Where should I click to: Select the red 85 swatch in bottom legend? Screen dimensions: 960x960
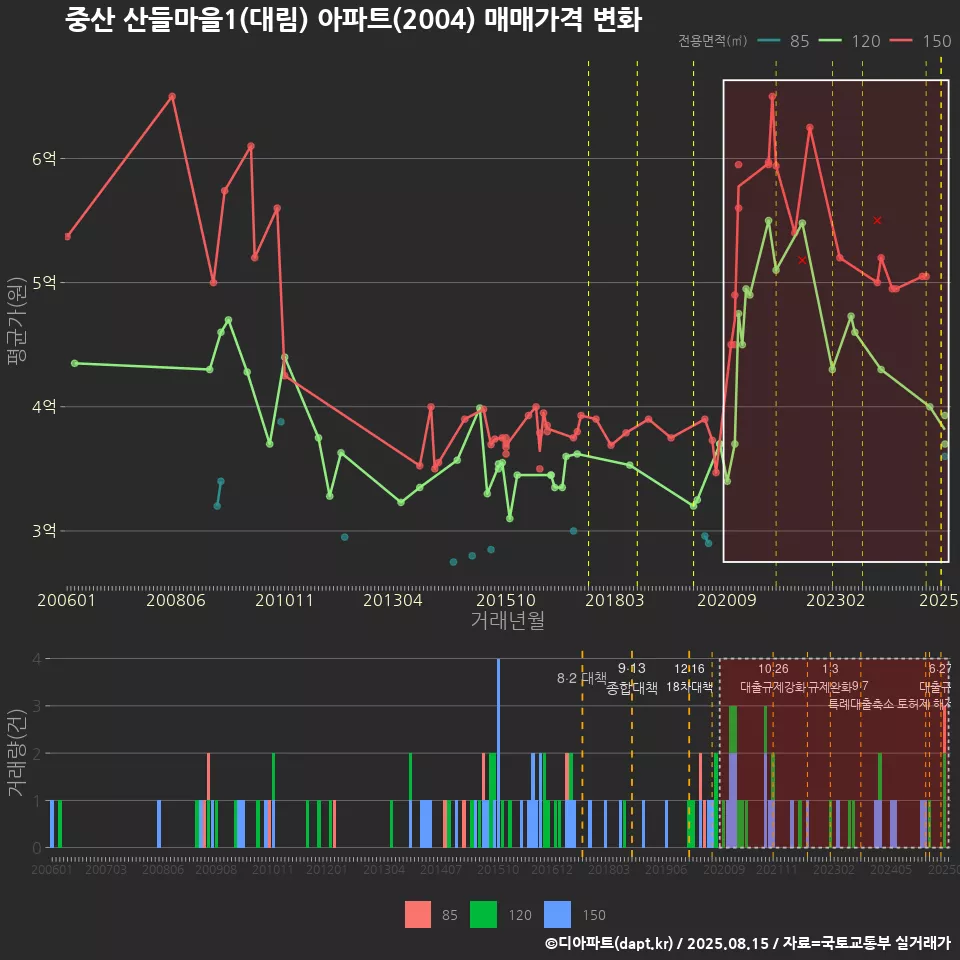point(418,915)
